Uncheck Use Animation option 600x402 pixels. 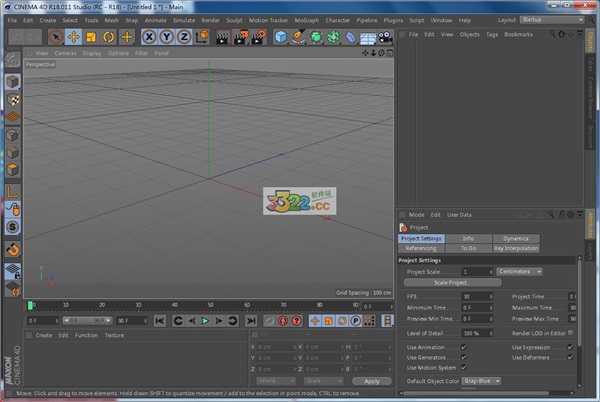(464, 346)
